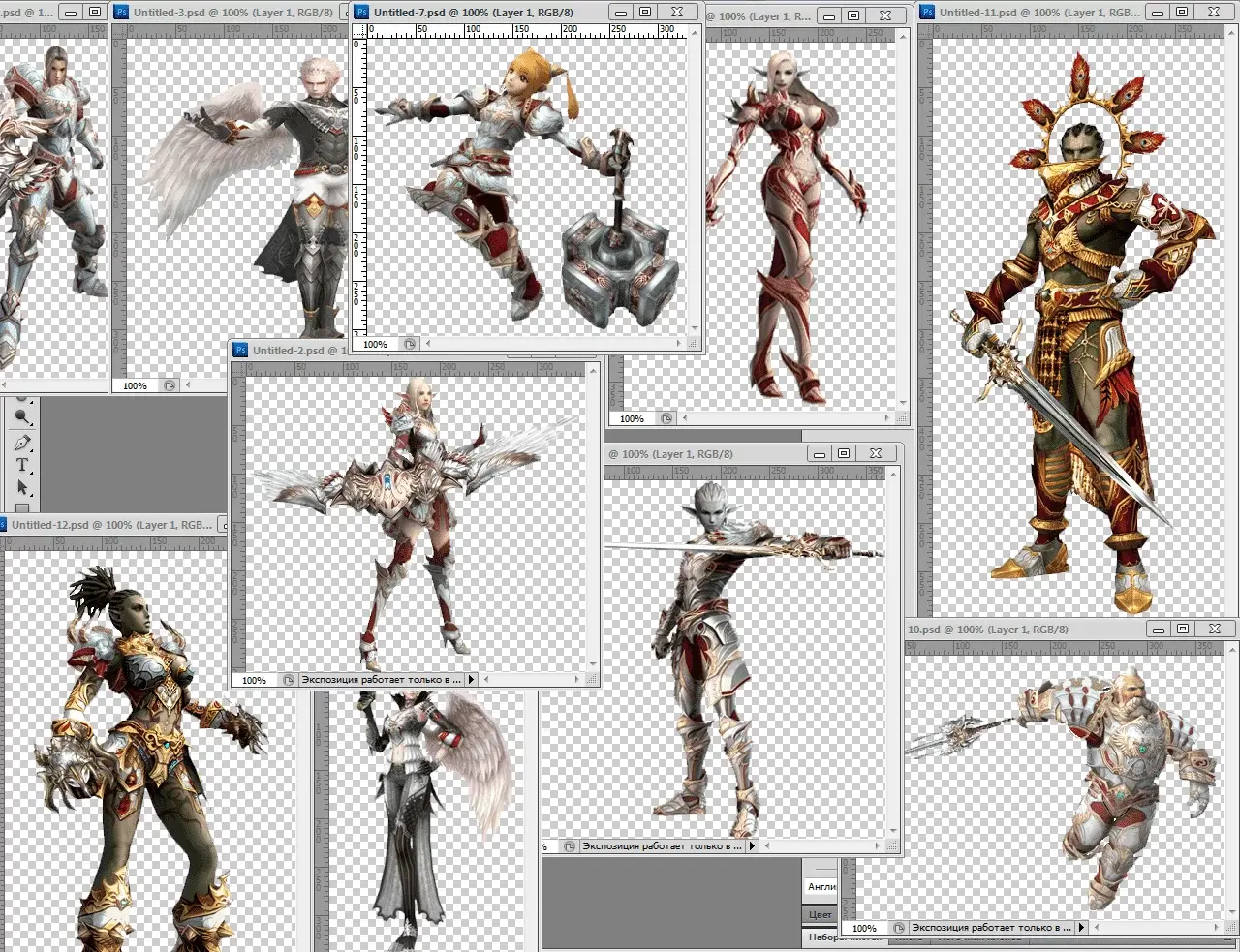Click status preview icon in red elf window
The image size is (1240, 952).
click(666, 418)
